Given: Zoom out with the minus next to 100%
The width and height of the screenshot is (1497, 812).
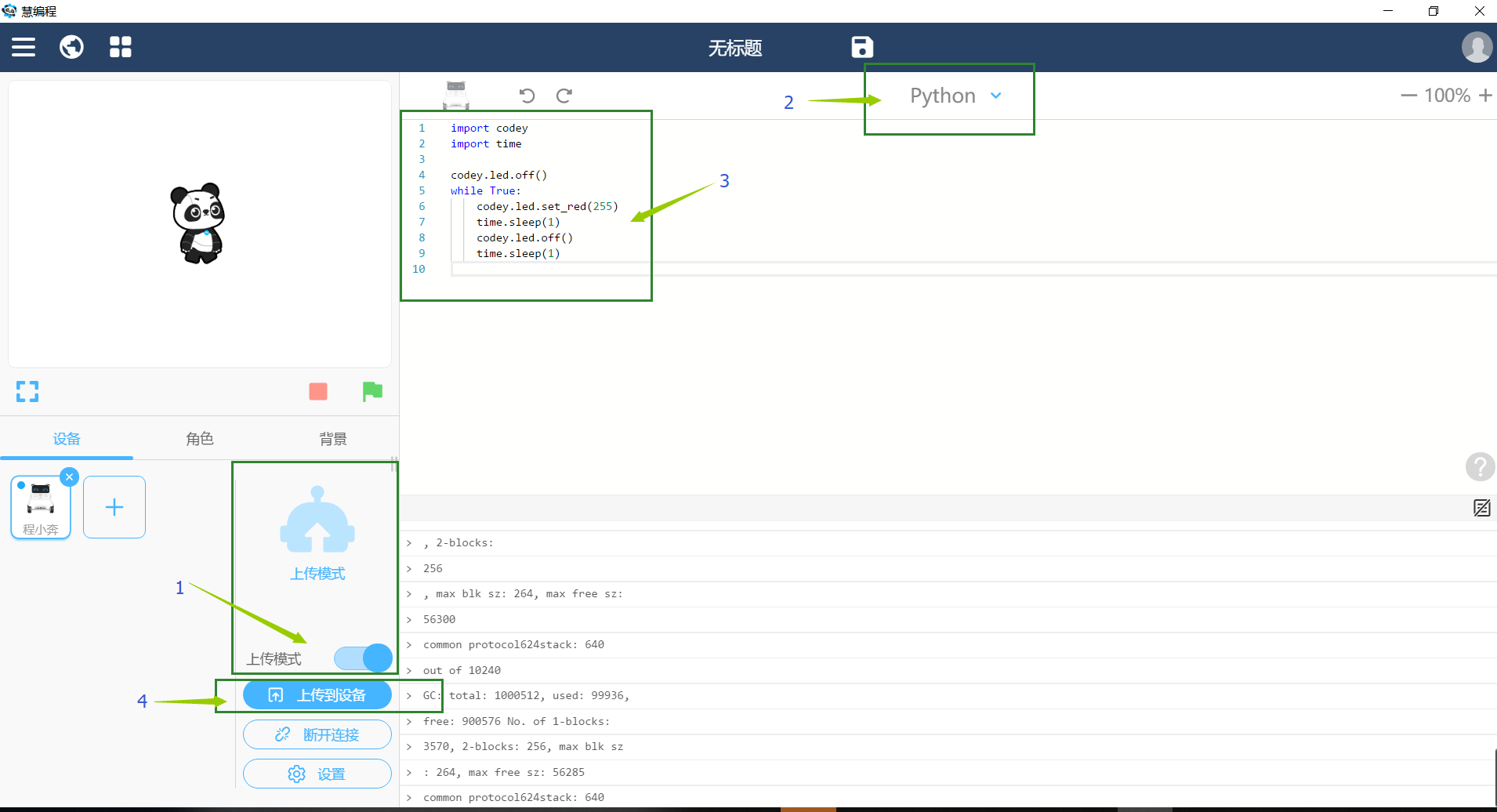Looking at the screenshot, I should click(1408, 95).
